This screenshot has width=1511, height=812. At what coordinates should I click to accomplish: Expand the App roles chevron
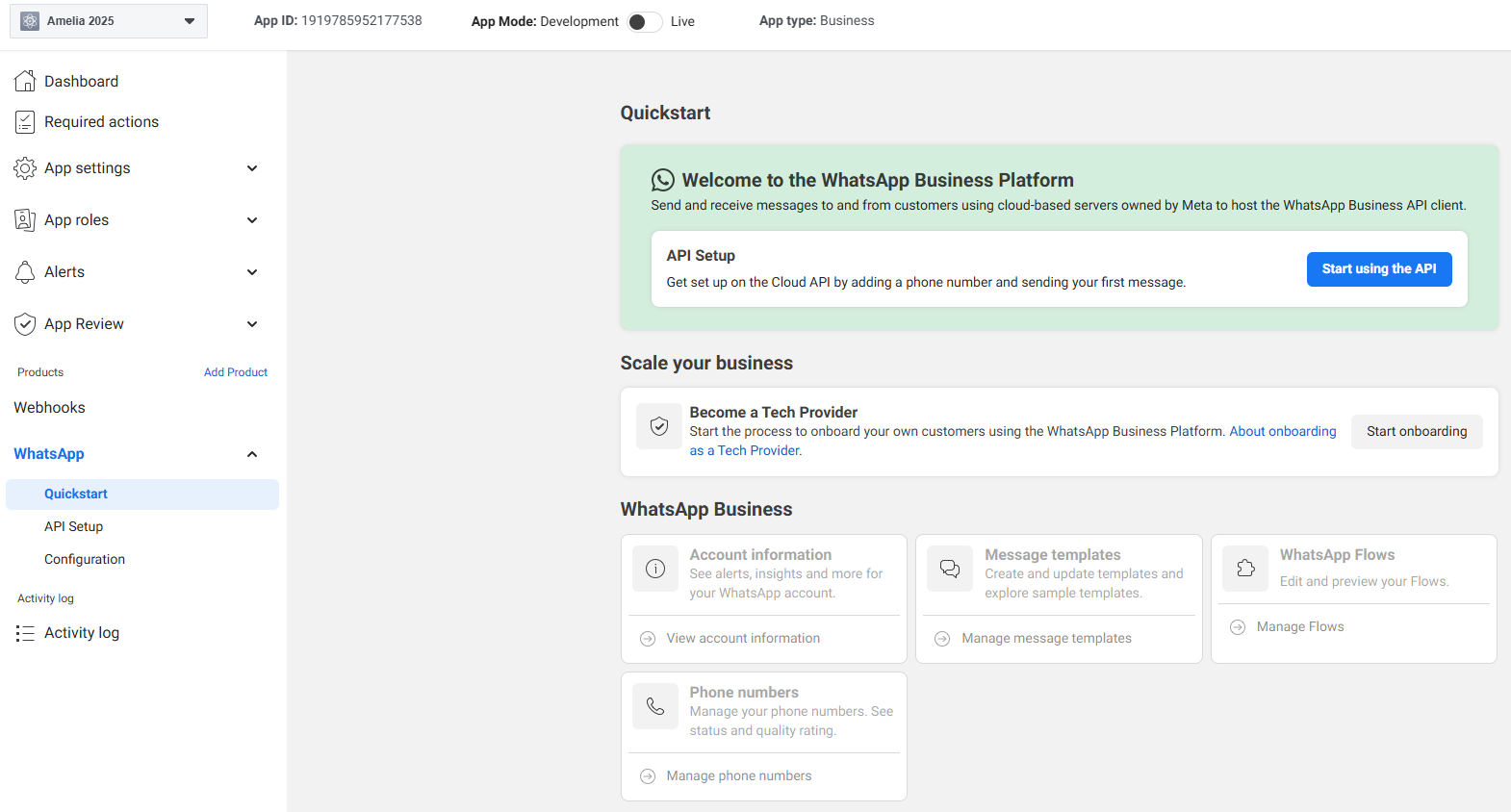[x=252, y=220]
